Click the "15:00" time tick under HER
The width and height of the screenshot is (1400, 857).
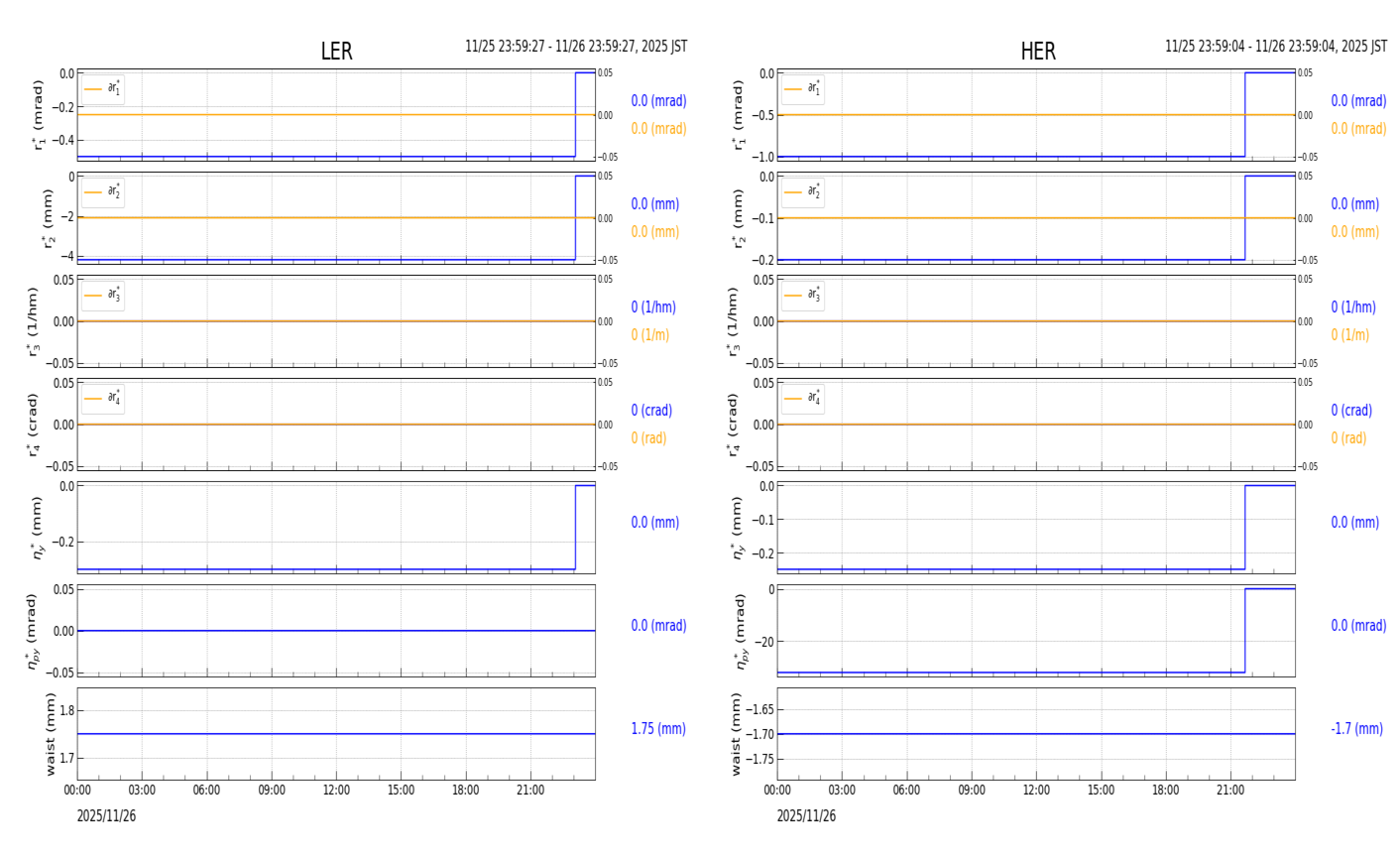[x=1101, y=791]
